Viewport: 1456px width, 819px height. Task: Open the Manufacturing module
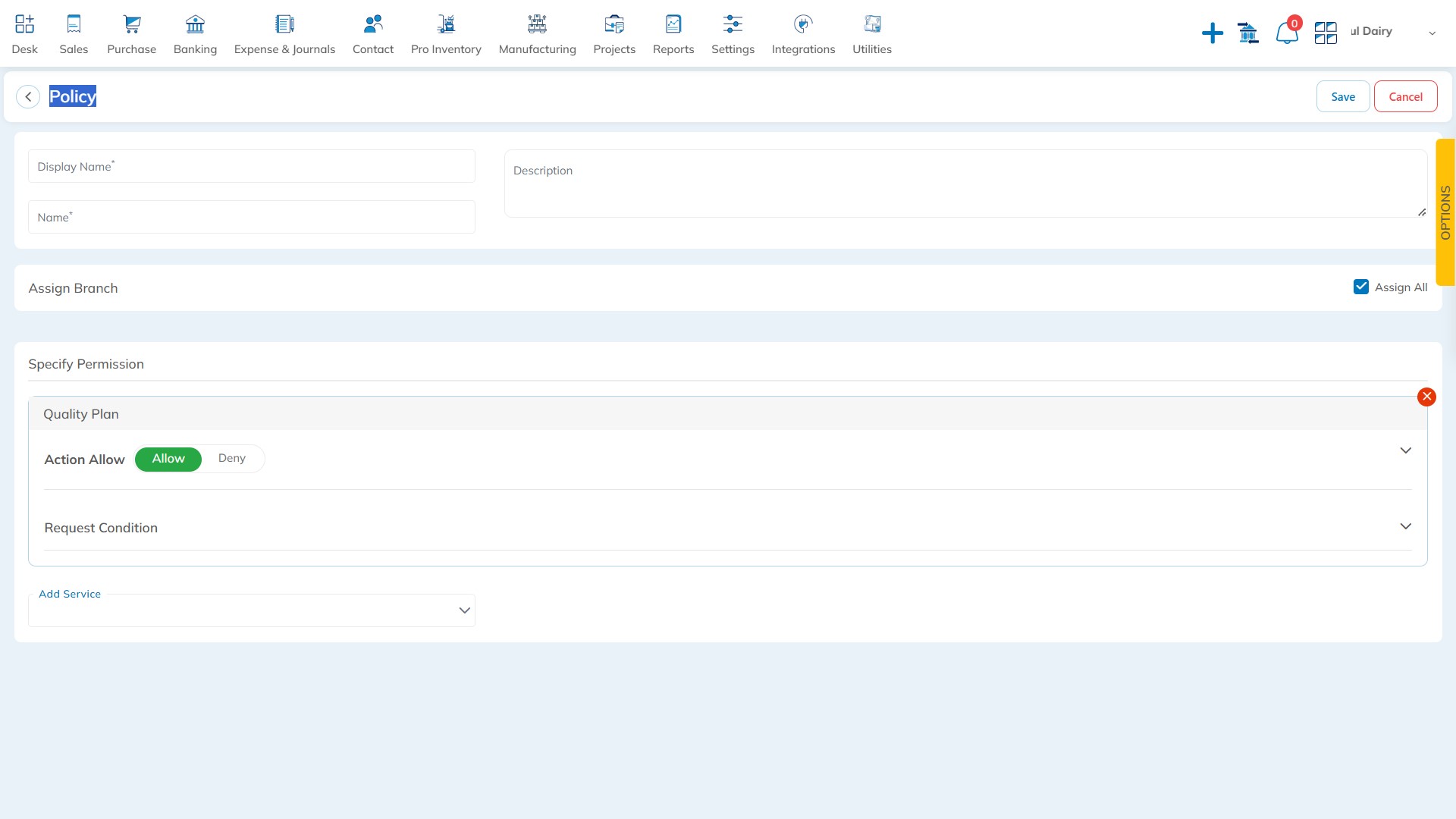[x=538, y=33]
